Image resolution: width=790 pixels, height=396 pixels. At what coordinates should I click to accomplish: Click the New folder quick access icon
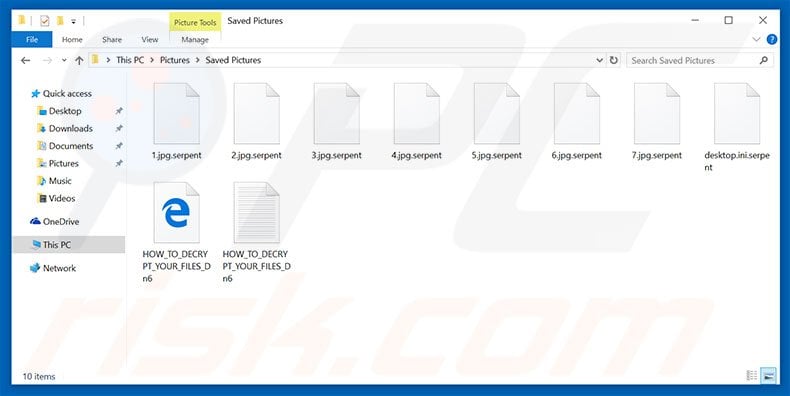point(60,21)
